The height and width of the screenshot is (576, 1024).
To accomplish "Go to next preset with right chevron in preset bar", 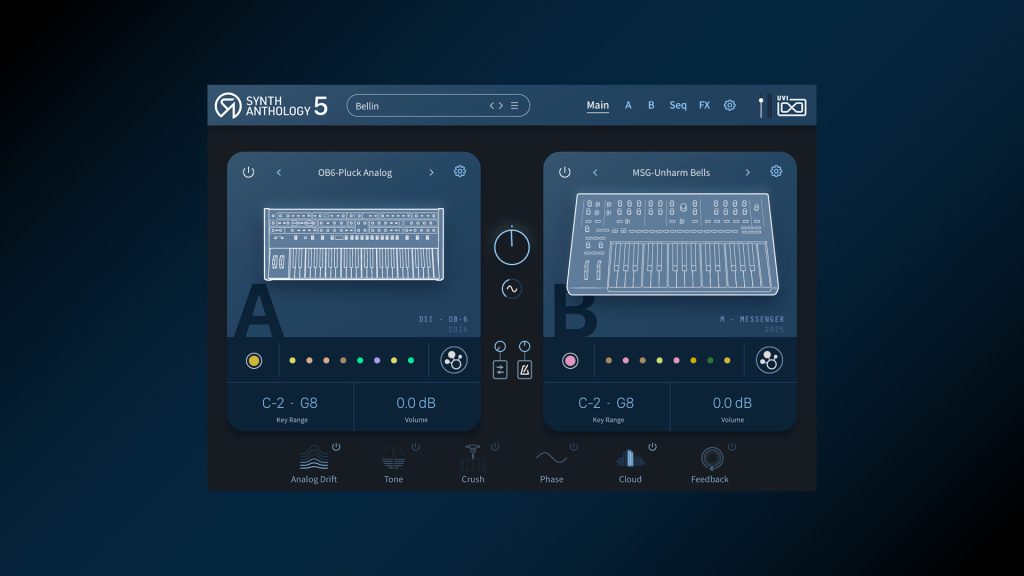I will (x=501, y=106).
